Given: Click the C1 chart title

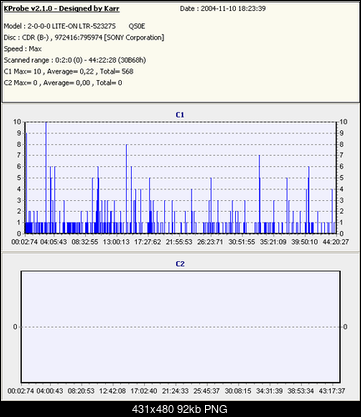Looking at the screenshot, I should point(180,115).
